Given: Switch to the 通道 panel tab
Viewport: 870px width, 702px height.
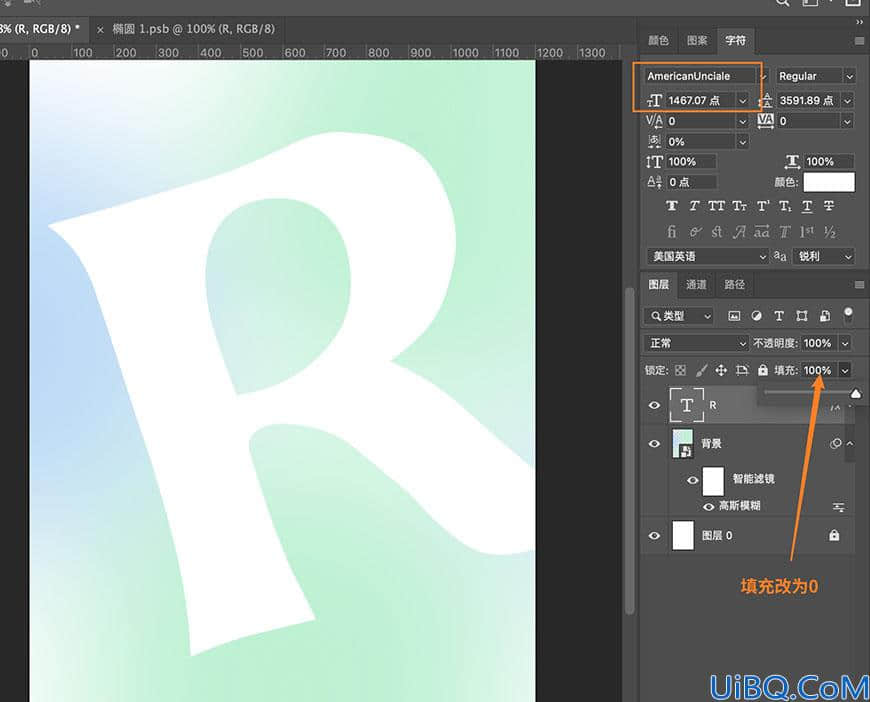Looking at the screenshot, I should tap(696, 285).
